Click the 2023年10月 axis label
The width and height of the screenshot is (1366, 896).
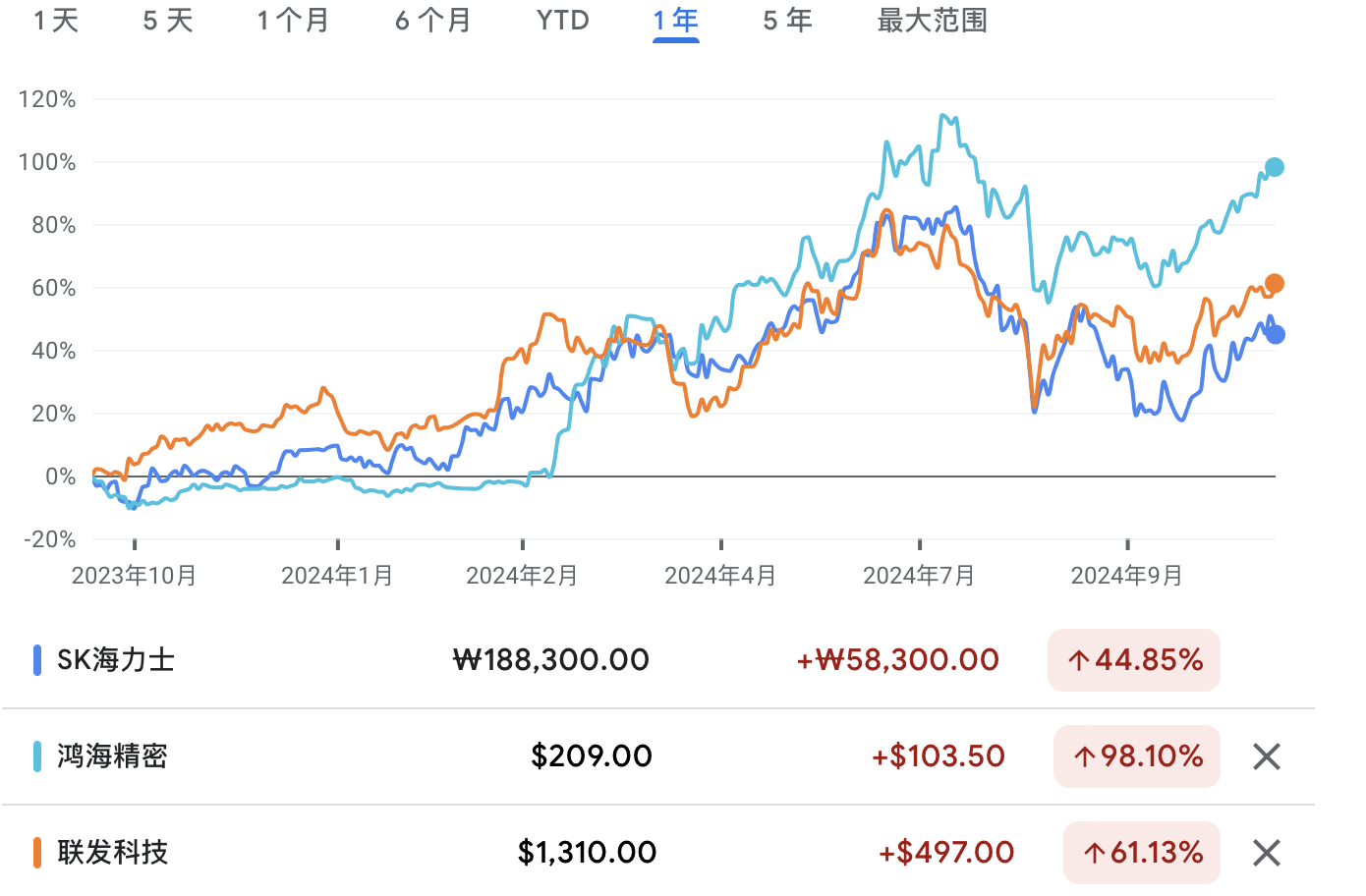pos(135,576)
